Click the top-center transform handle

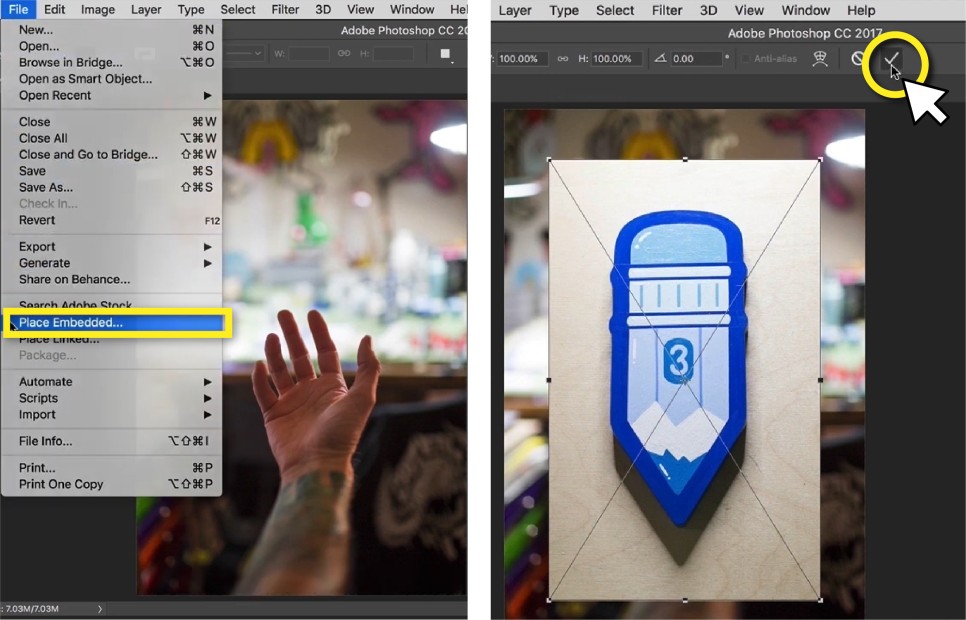pyautogui.click(x=685, y=160)
